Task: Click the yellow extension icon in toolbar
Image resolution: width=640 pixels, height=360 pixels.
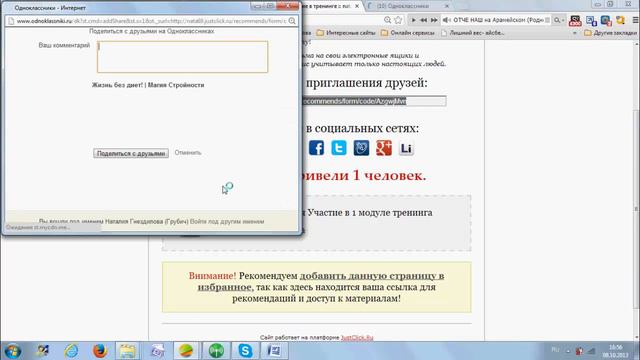Action: (x=620, y=20)
